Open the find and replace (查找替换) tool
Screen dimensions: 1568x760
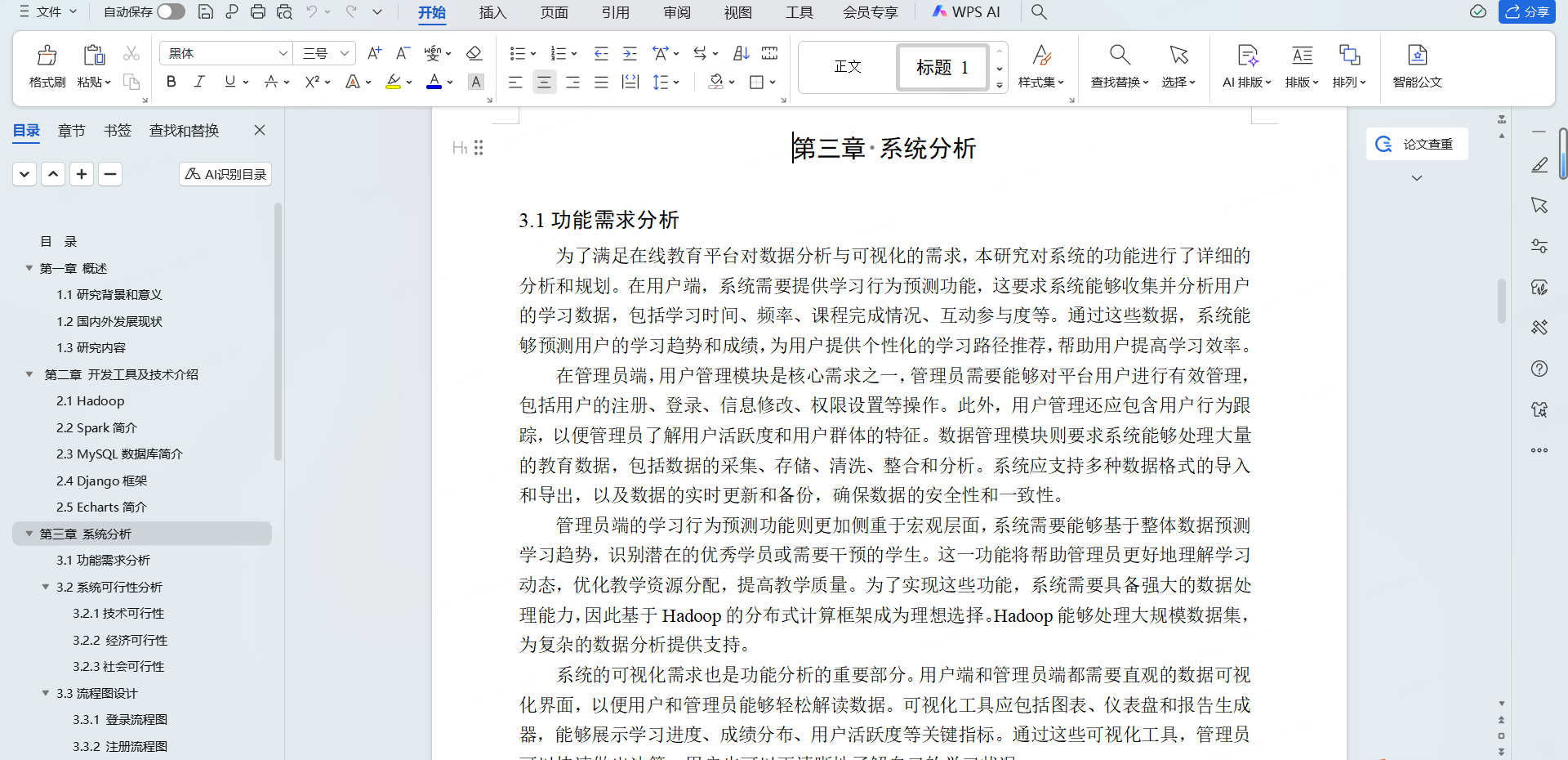click(x=1118, y=67)
